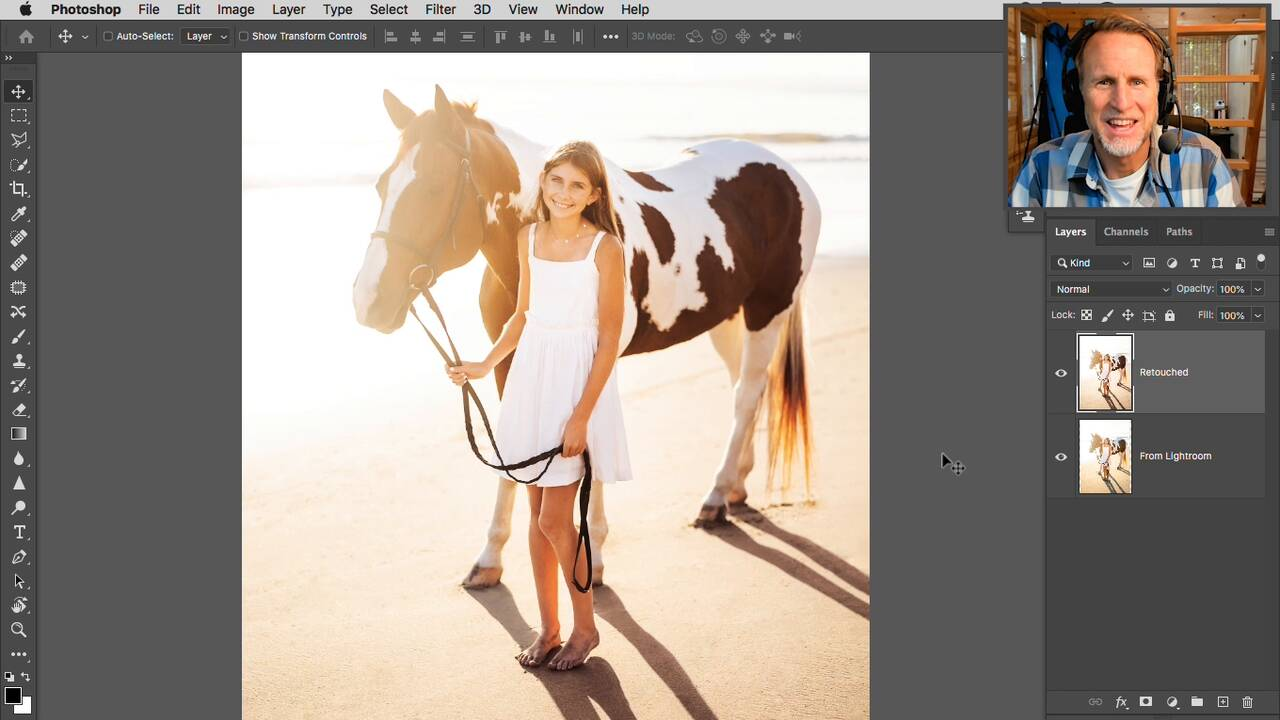Open the Filter menu
The width and height of the screenshot is (1280, 720).
click(440, 9)
